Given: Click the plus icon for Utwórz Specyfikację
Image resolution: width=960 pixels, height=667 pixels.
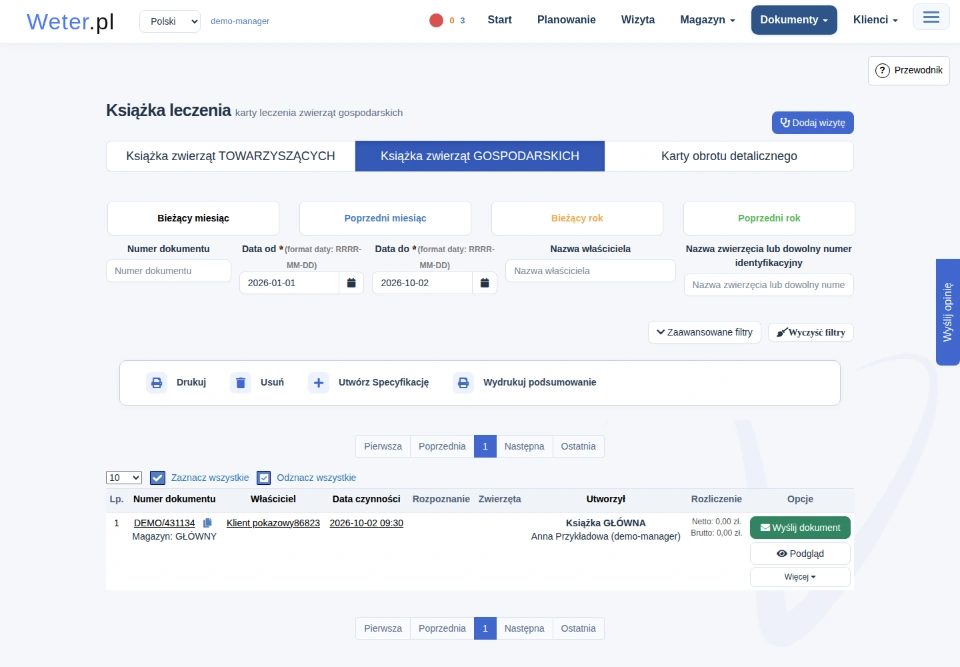Looking at the screenshot, I should click(318, 383).
